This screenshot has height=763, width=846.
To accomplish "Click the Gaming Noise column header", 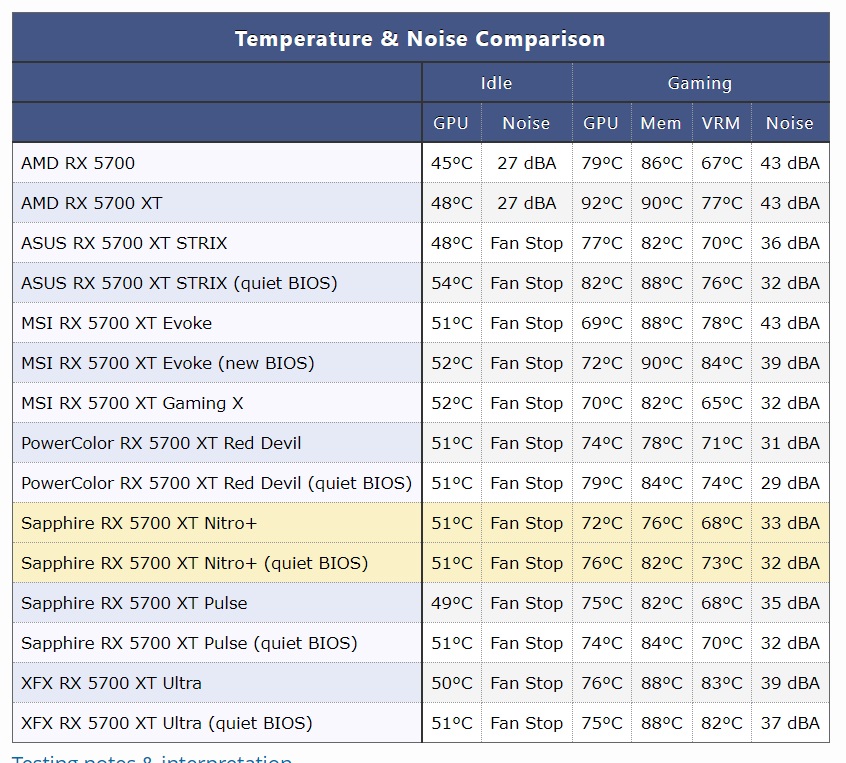I will click(790, 123).
